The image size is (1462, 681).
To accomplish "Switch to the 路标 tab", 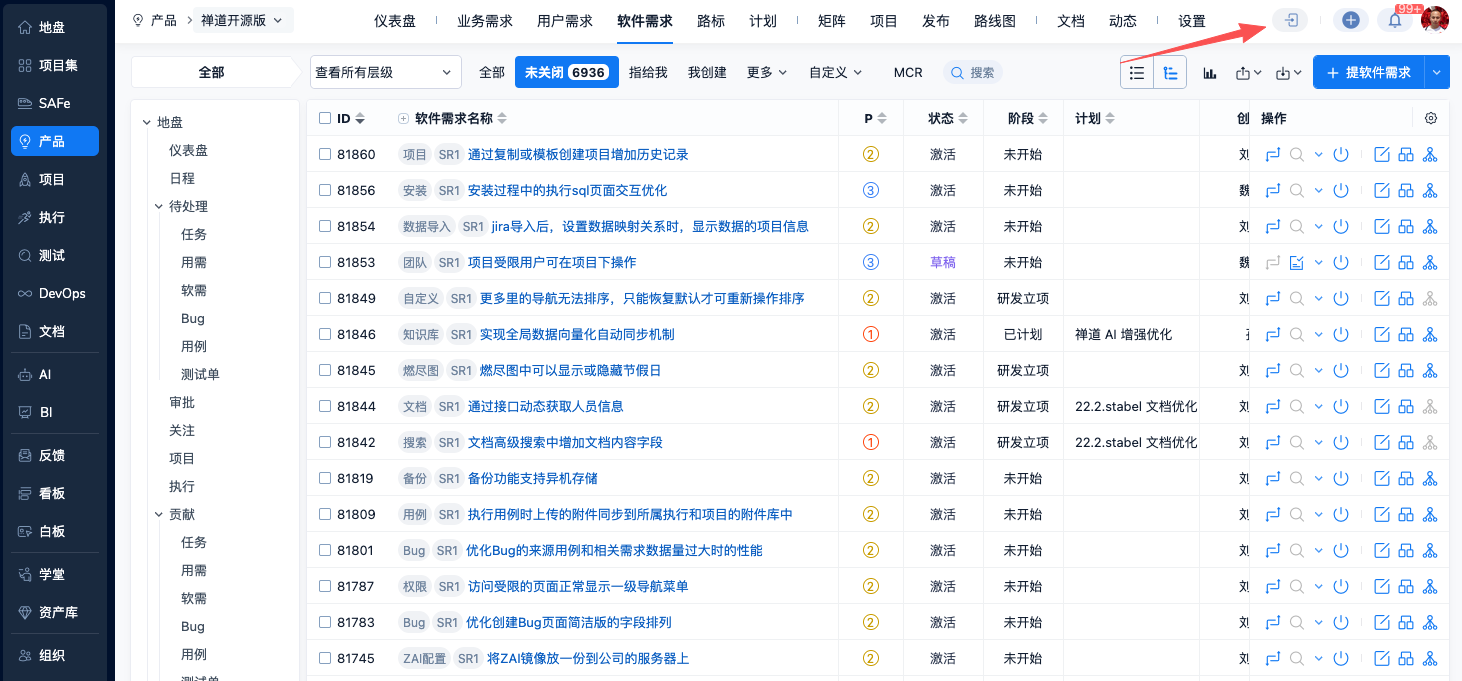I will [x=711, y=21].
